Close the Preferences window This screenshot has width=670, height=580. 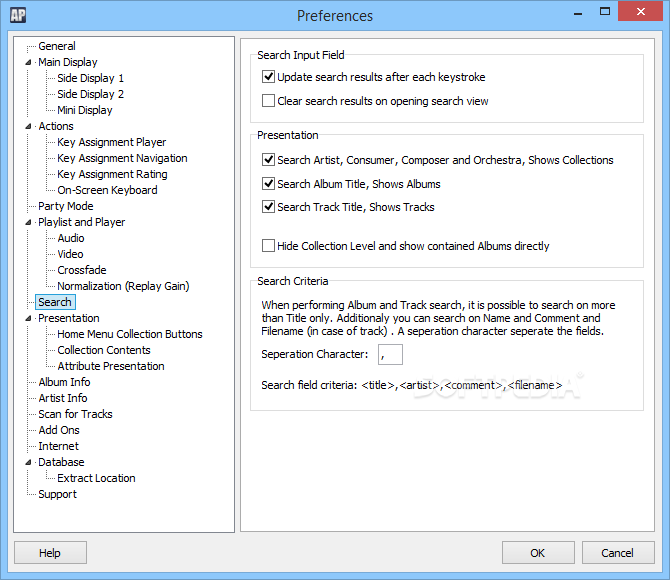point(640,12)
